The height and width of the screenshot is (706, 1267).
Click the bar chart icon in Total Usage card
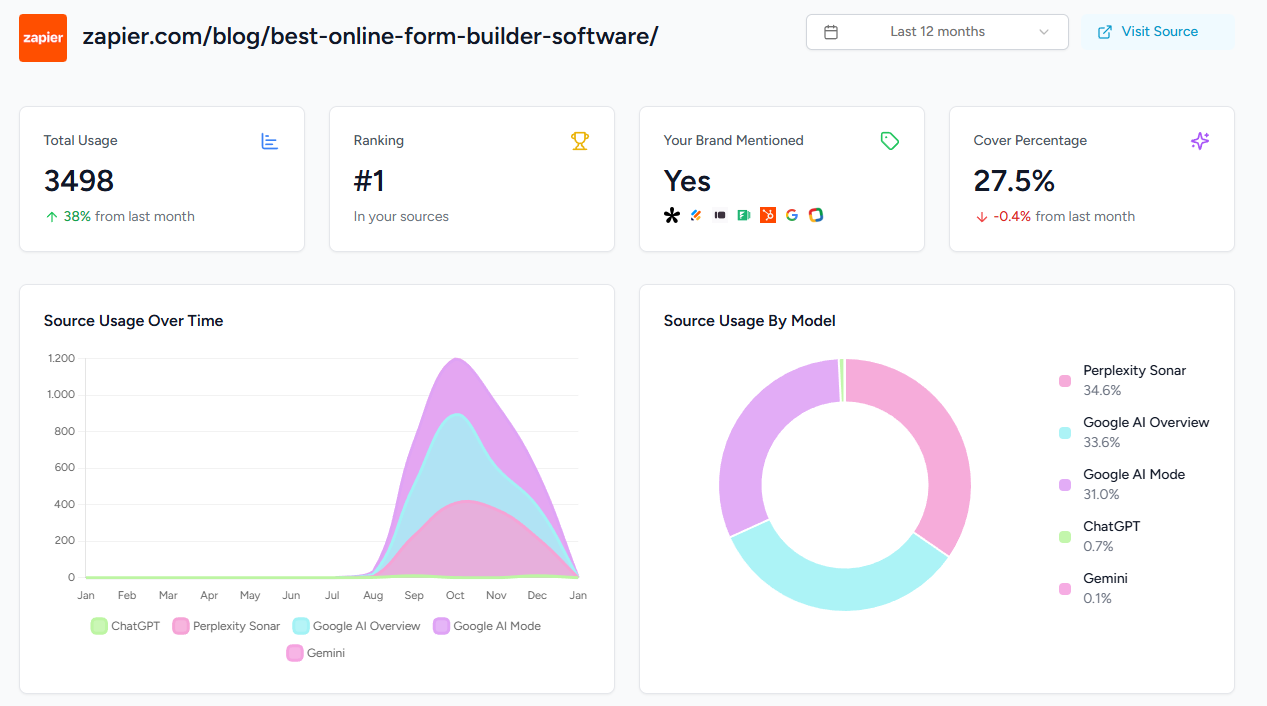coord(269,141)
